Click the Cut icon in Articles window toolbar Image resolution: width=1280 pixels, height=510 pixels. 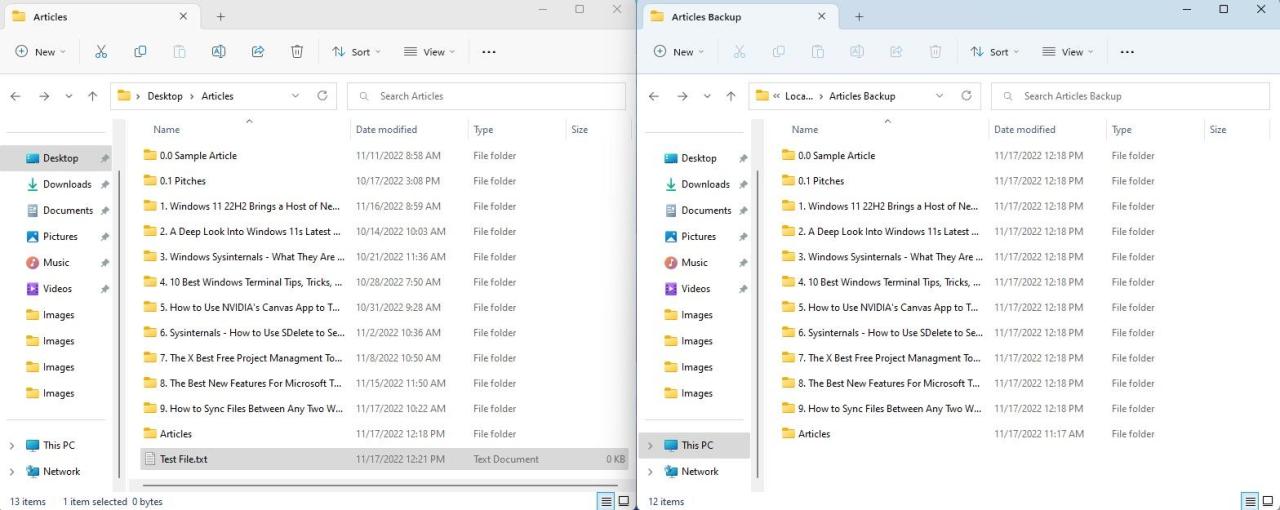(x=101, y=52)
